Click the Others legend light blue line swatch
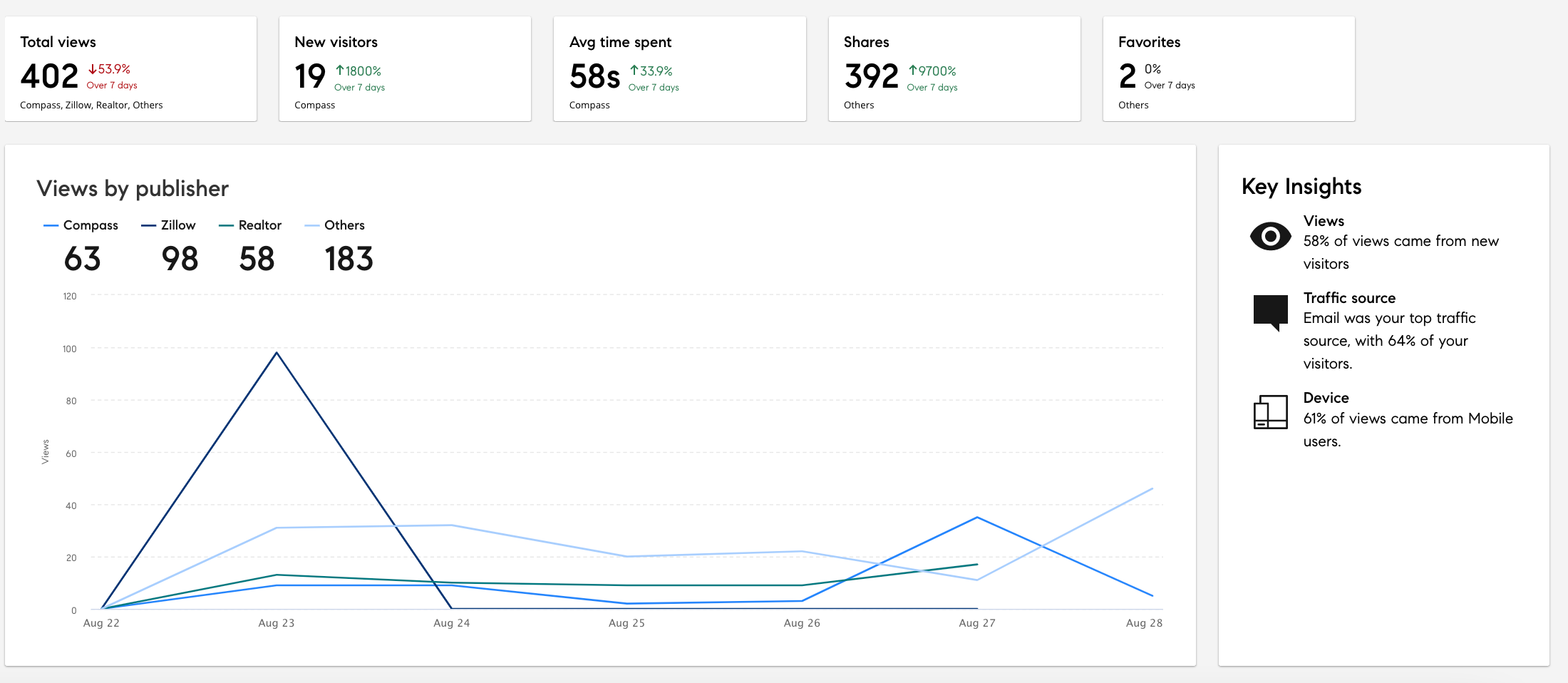The width and height of the screenshot is (1568, 683). (311, 226)
